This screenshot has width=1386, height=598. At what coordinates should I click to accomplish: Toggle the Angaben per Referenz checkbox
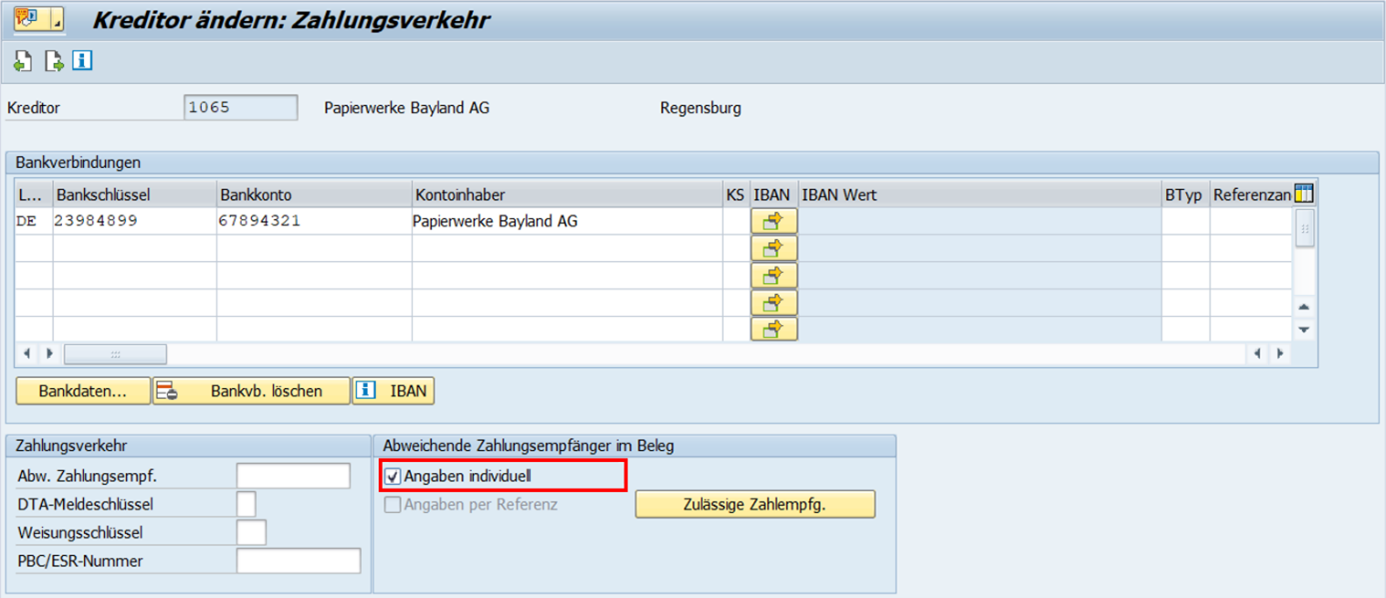pos(393,505)
